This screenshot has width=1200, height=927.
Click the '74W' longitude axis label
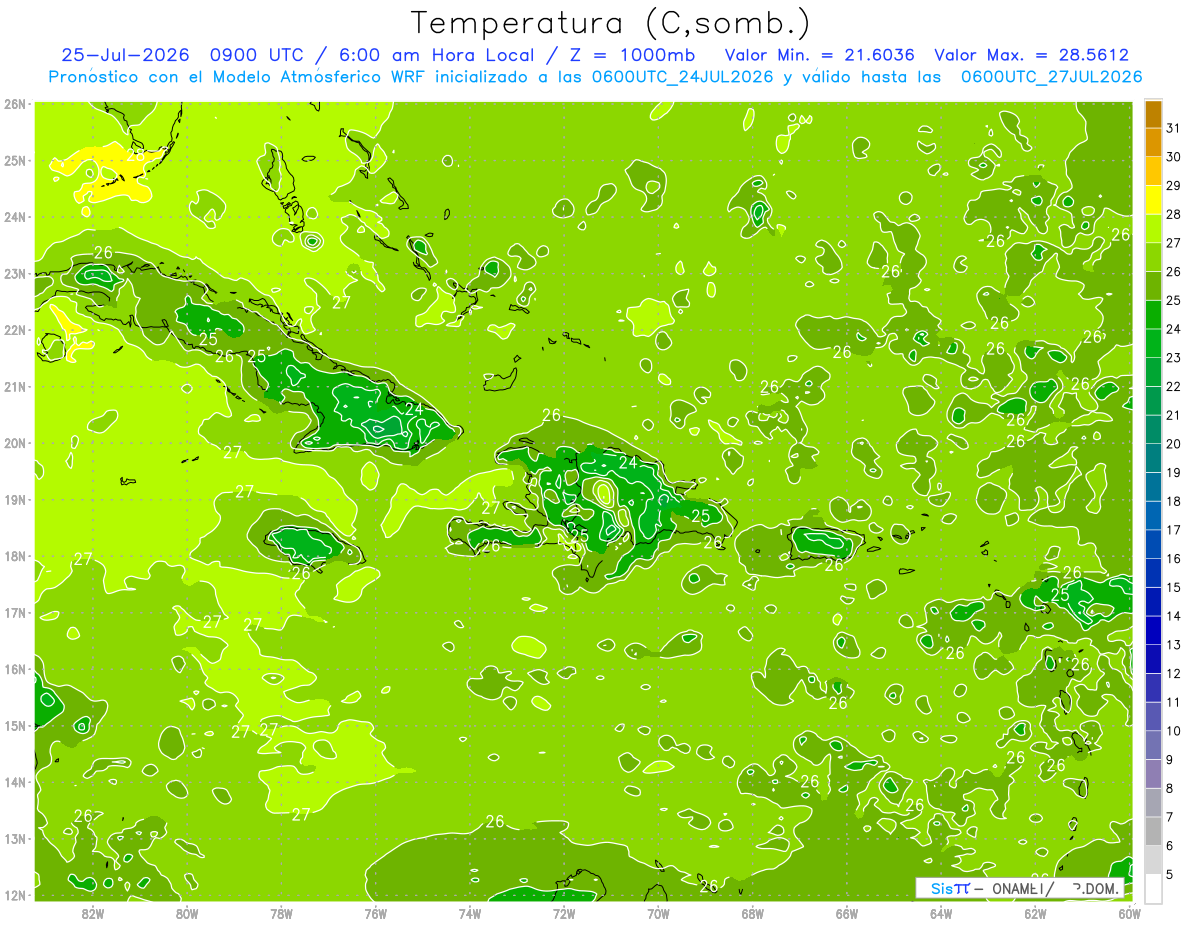(x=469, y=913)
